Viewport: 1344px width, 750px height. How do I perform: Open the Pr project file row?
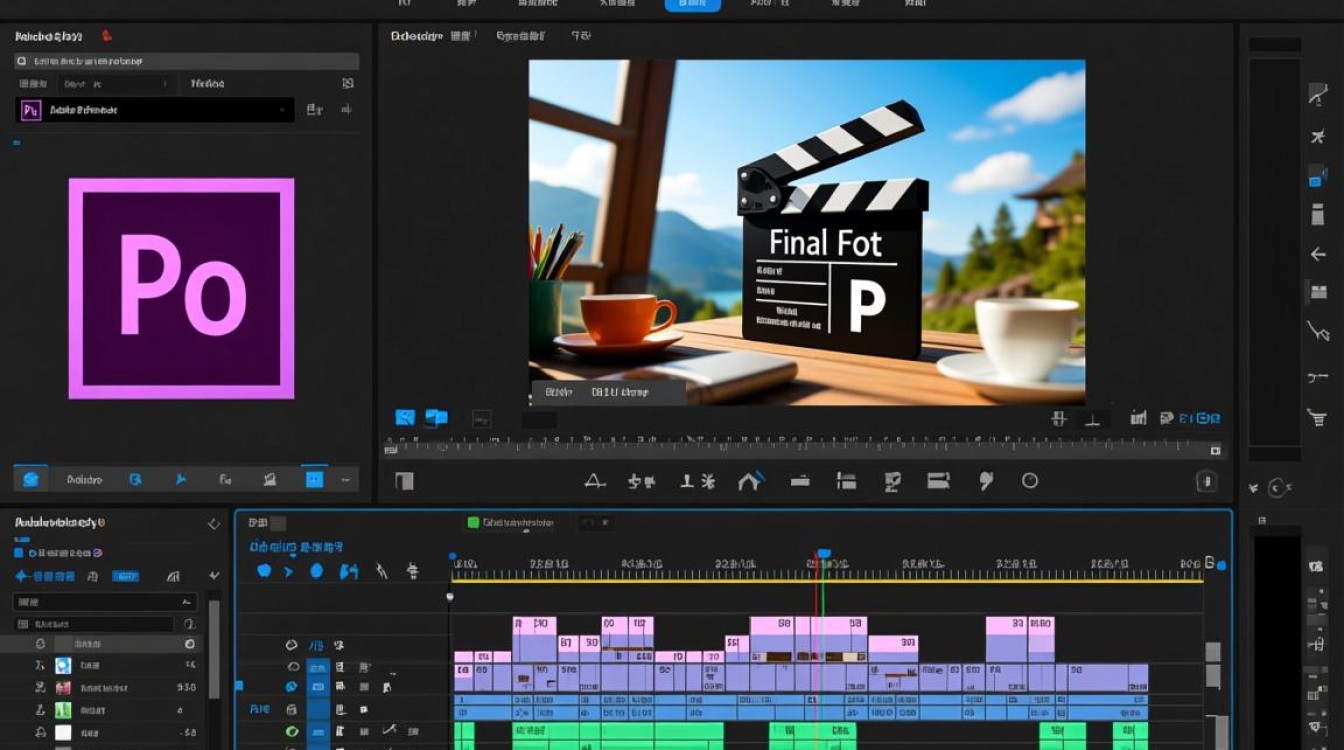pyautogui.click(x=156, y=110)
